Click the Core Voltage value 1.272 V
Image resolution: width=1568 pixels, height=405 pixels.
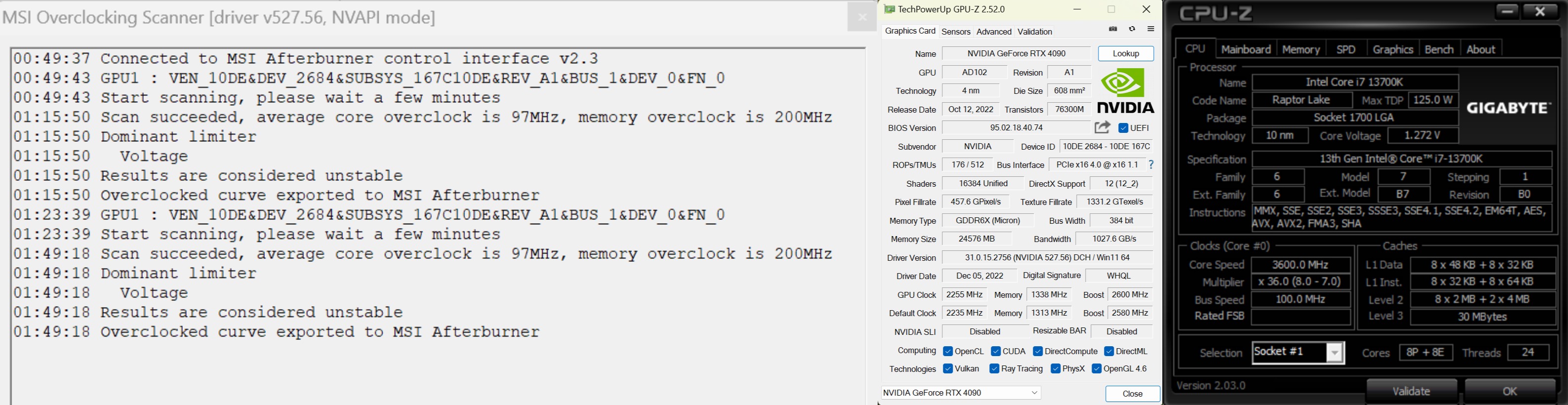pyautogui.click(x=1423, y=135)
